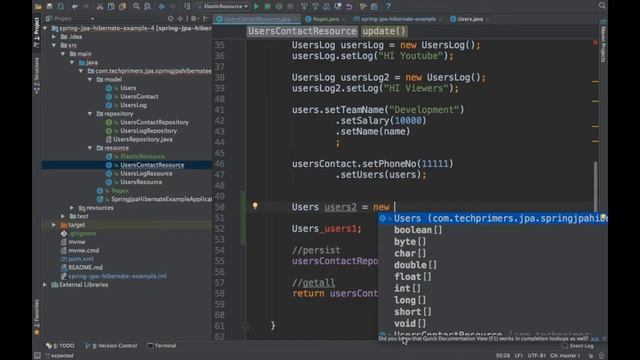Expand External Libraries node

(x=45, y=284)
